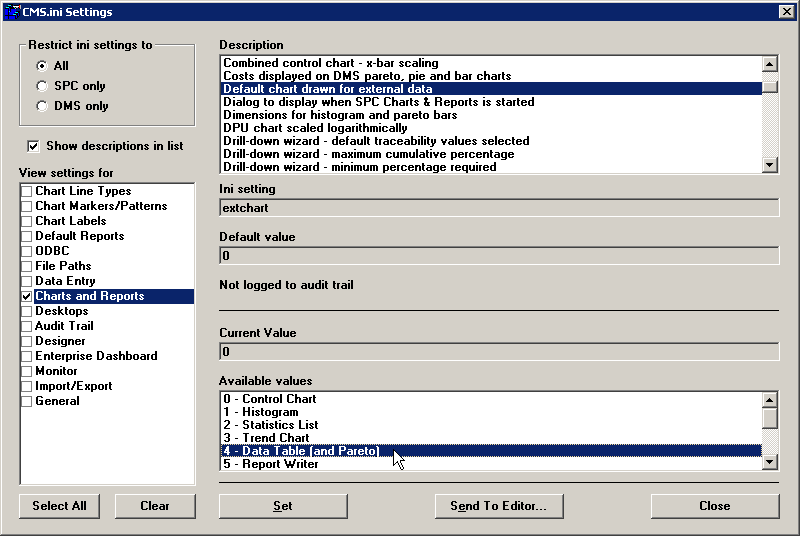Check the Enterprise Dashboard checkbox

pos(27,356)
